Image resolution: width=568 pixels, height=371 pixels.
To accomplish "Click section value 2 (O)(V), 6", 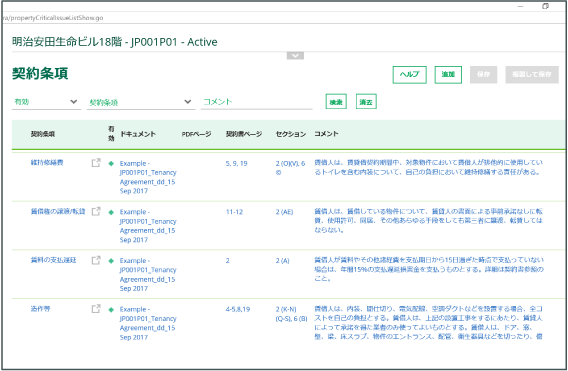I will click(x=290, y=168).
